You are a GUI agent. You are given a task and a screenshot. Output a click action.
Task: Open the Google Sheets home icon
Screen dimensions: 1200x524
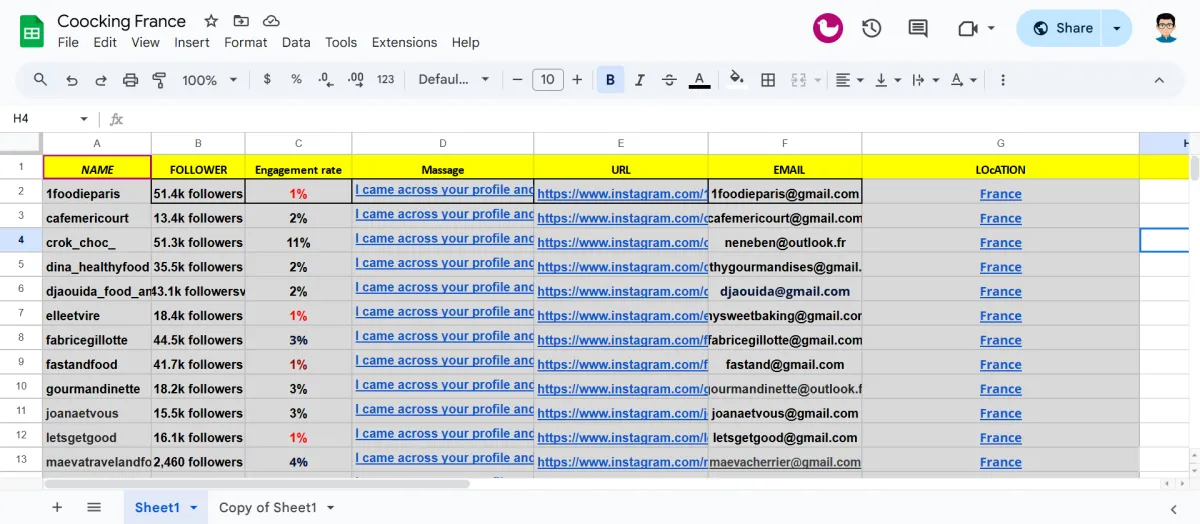point(32,31)
